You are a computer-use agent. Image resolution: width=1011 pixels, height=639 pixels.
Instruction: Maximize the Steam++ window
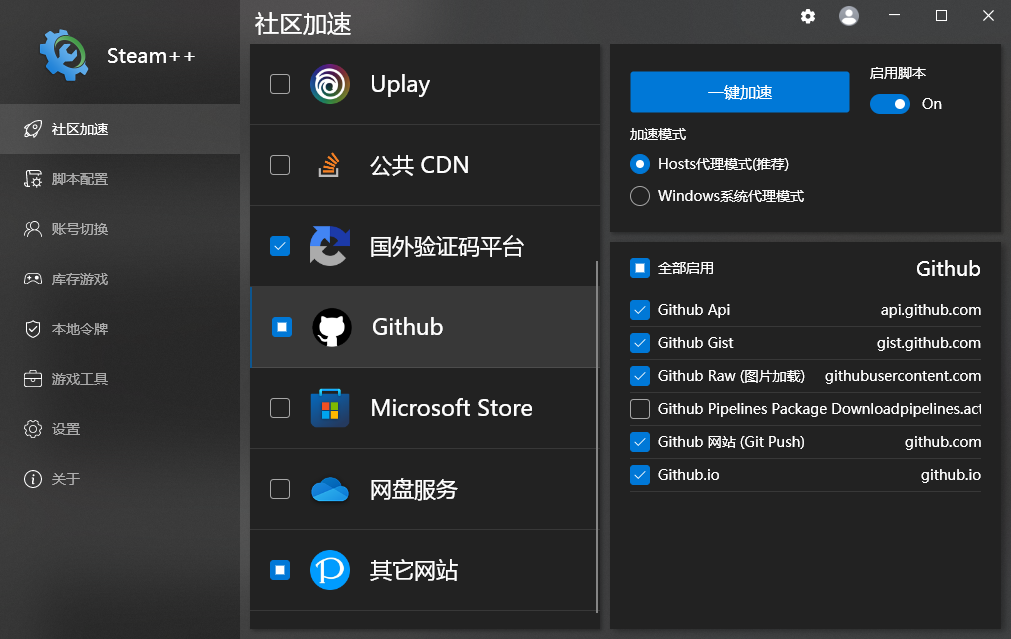[x=941, y=15]
